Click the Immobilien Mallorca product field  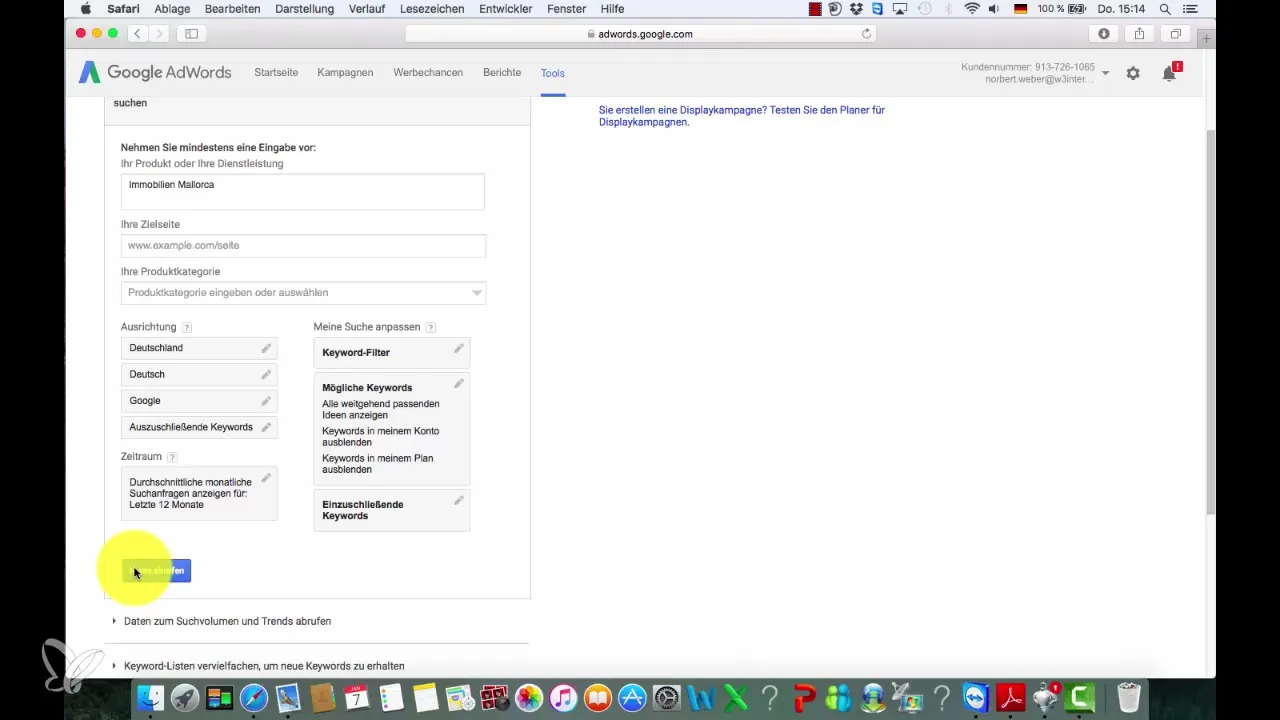point(303,191)
